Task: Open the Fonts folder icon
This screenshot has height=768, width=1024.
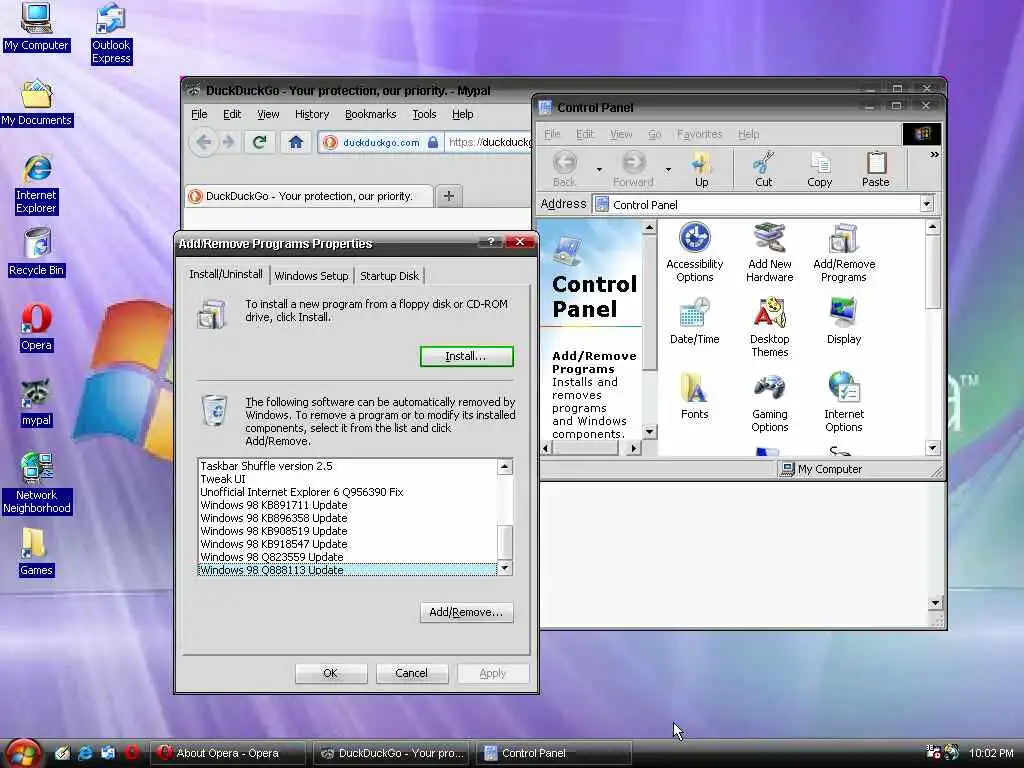Action: [694, 396]
